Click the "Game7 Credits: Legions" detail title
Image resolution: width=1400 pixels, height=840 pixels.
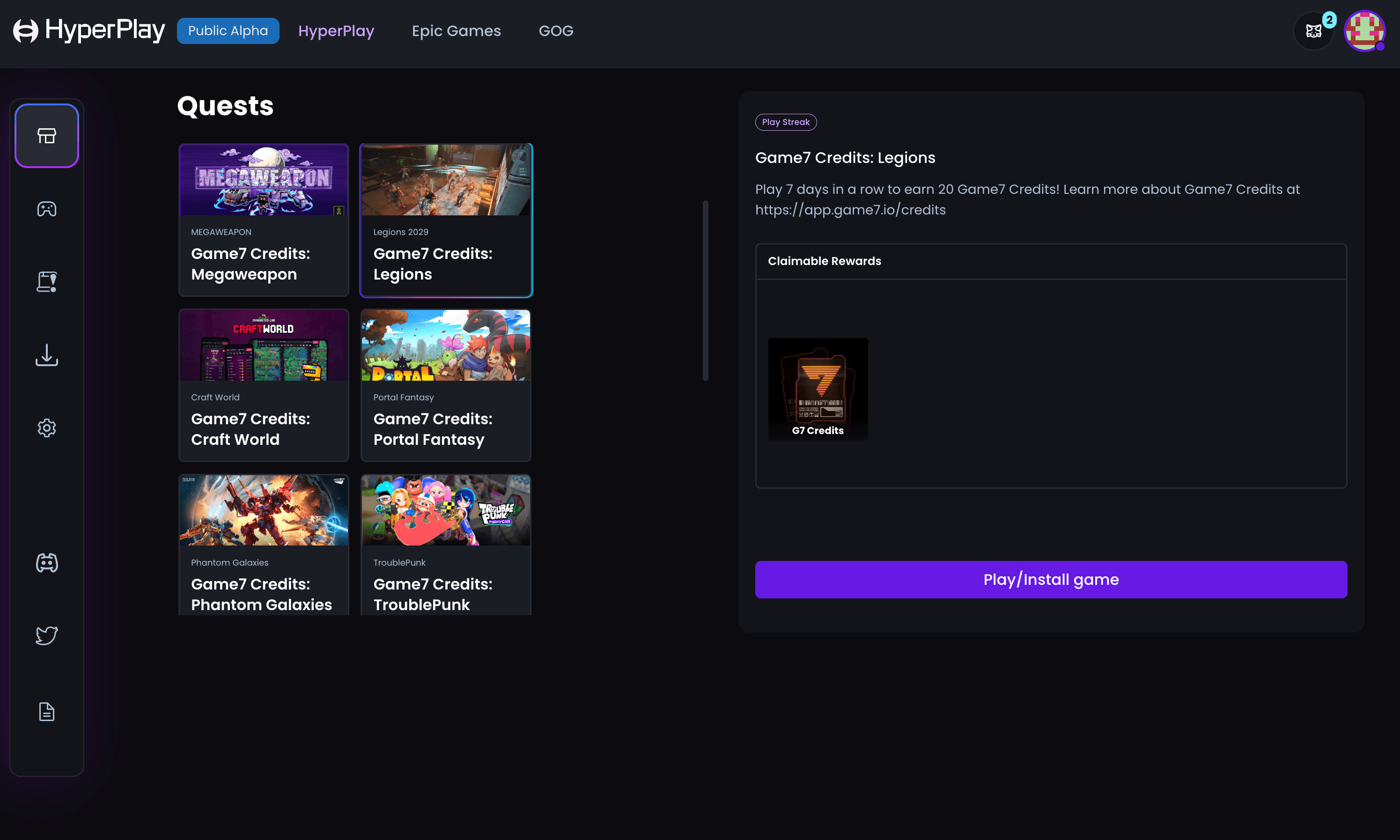pyautogui.click(x=845, y=158)
